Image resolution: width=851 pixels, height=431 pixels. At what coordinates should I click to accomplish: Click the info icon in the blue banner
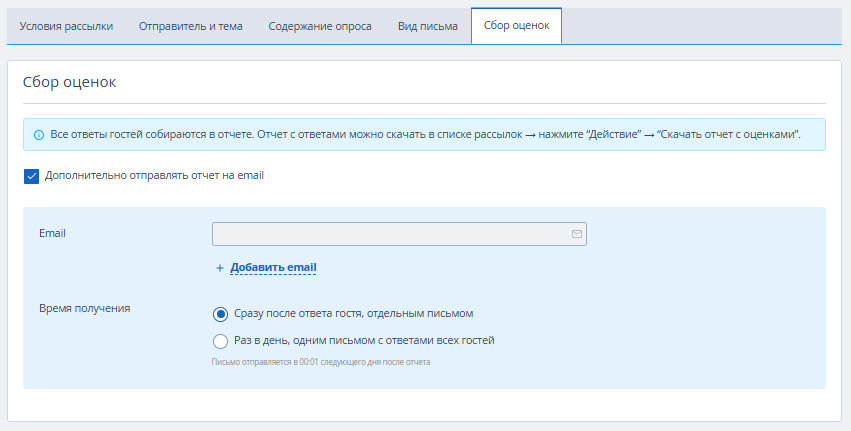coord(39,135)
